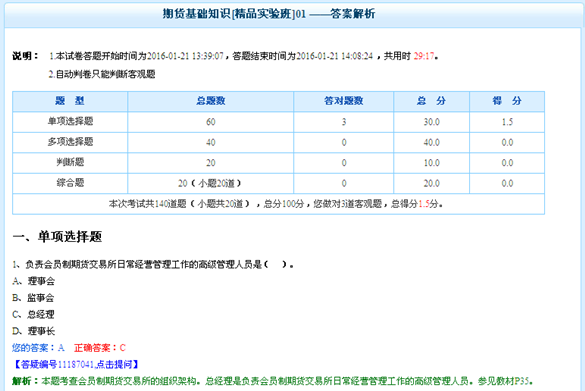Click the total score value 10.0
This screenshot has height=391, width=585.
[x=432, y=163]
